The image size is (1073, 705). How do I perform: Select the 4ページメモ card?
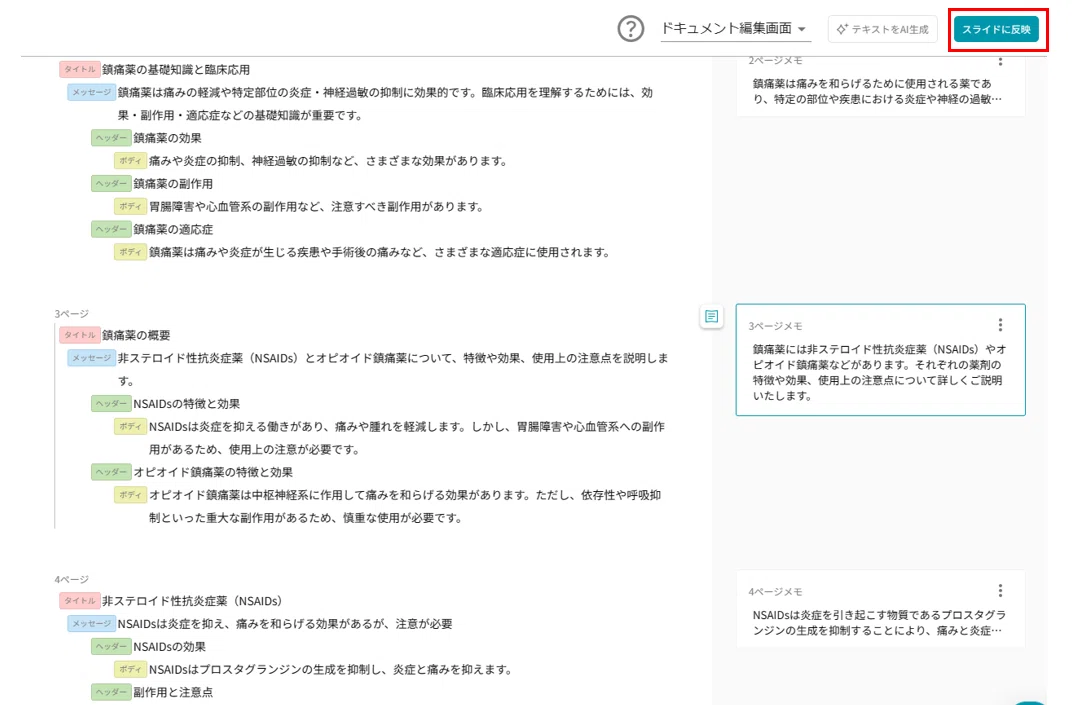pyautogui.click(x=880, y=608)
